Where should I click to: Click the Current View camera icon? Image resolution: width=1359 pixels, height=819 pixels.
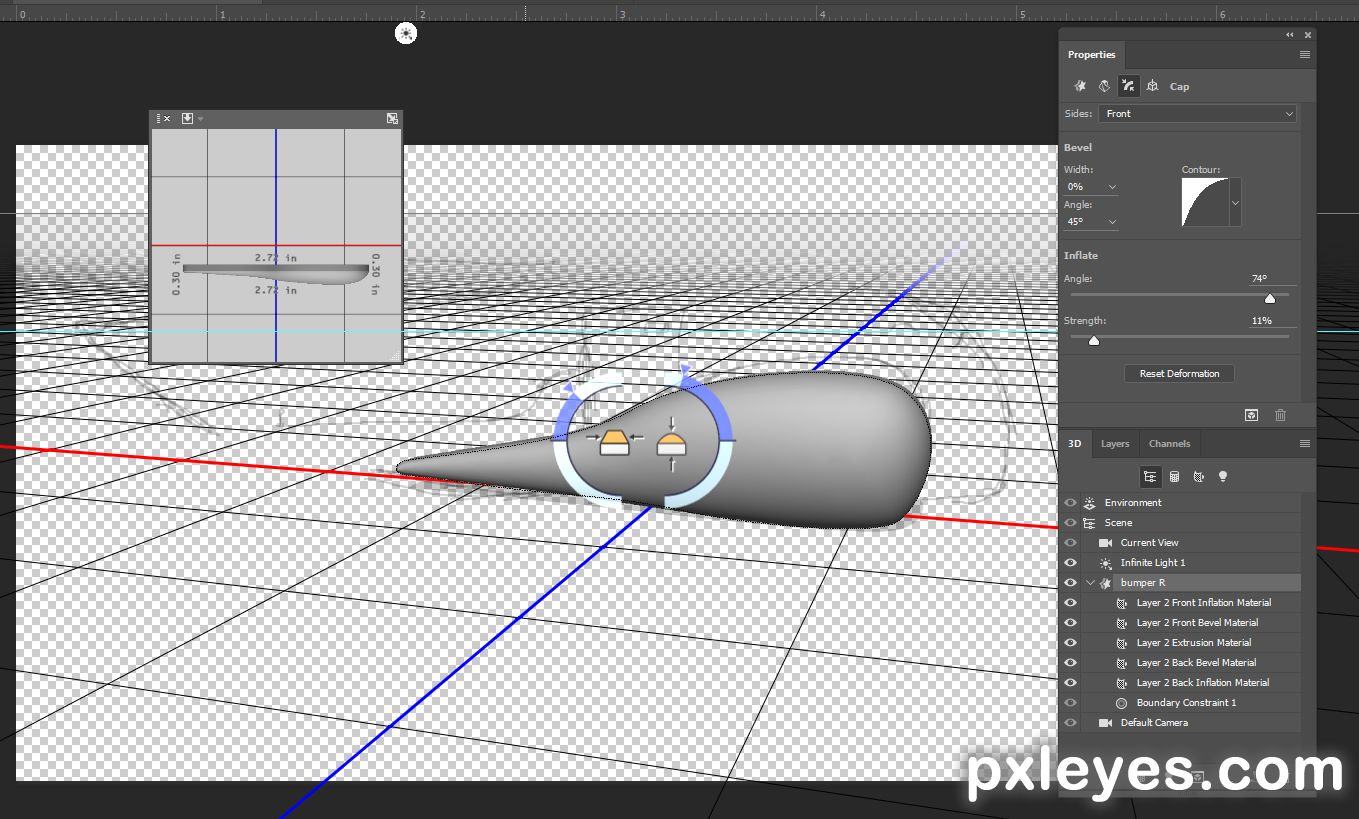pos(1105,543)
